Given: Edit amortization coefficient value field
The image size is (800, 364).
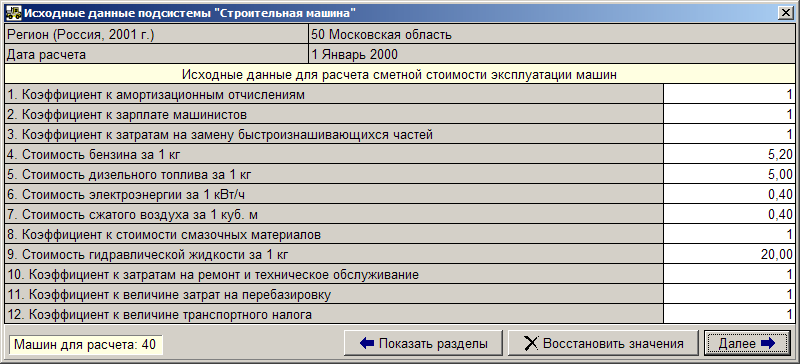Looking at the screenshot, I should click(x=729, y=94).
